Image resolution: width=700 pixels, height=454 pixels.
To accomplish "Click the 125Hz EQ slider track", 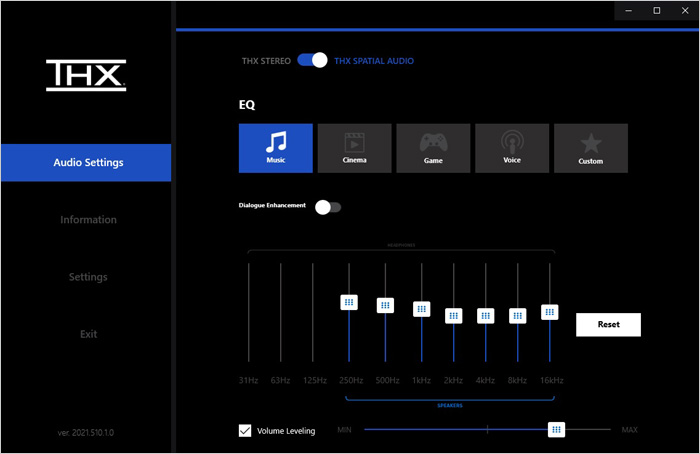I will (313, 312).
